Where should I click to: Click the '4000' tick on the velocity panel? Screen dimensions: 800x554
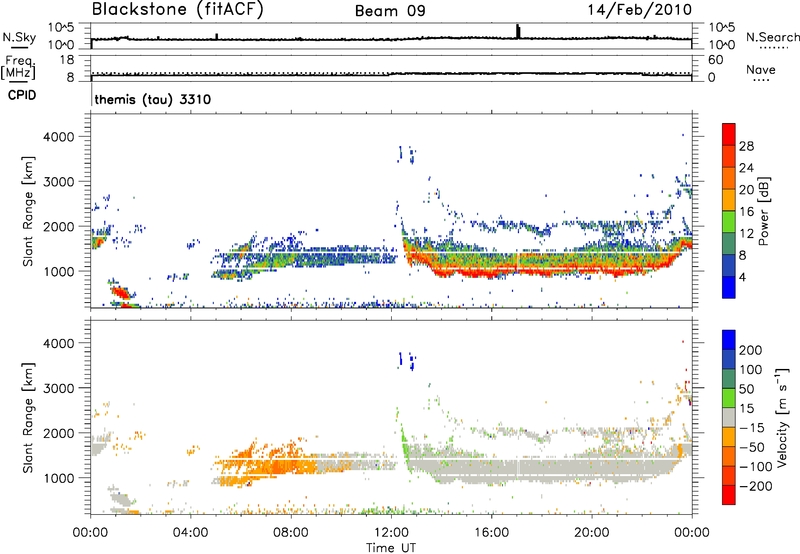59,343
